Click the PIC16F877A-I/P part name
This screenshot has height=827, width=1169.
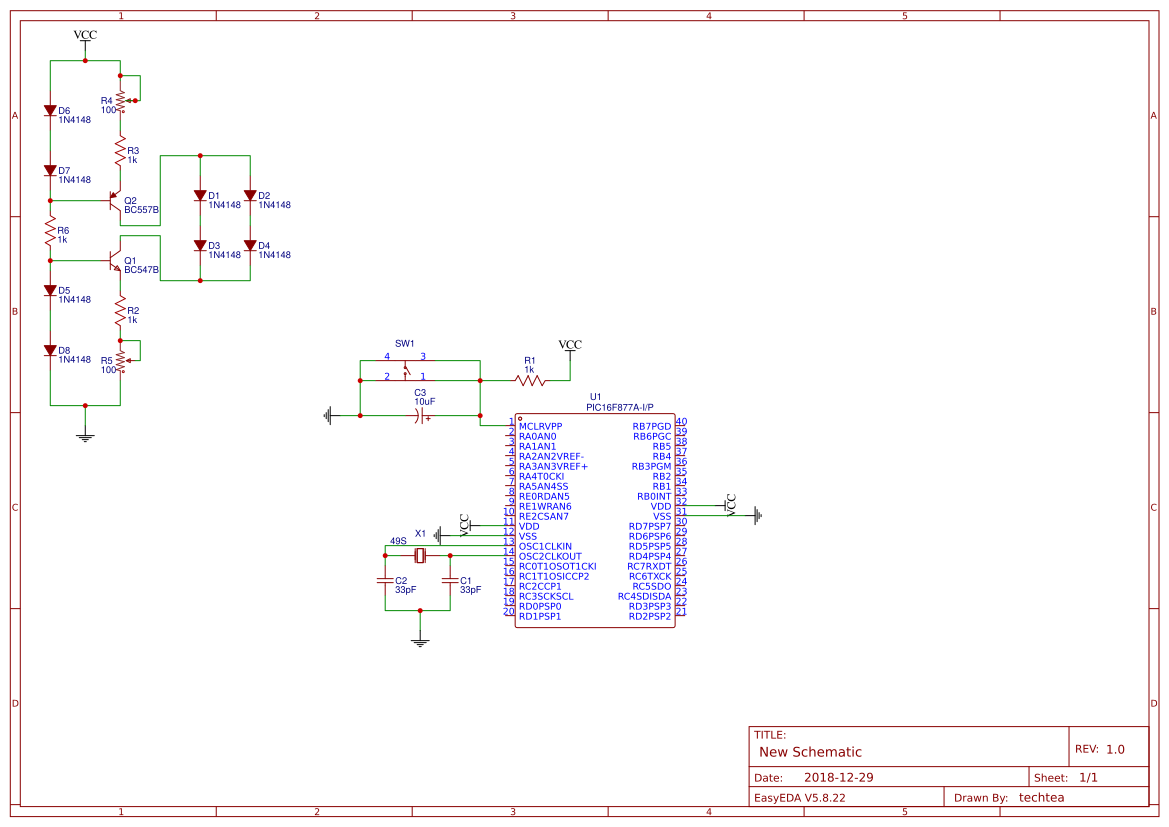point(620,407)
